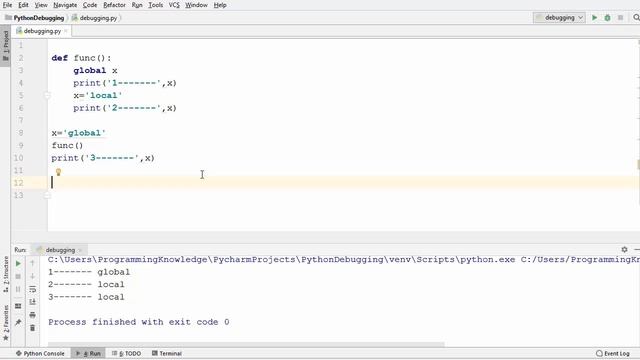Pin the Run tab with the pin icon
The height and width of the screenshot is (360, 640).
pos(18,322)
